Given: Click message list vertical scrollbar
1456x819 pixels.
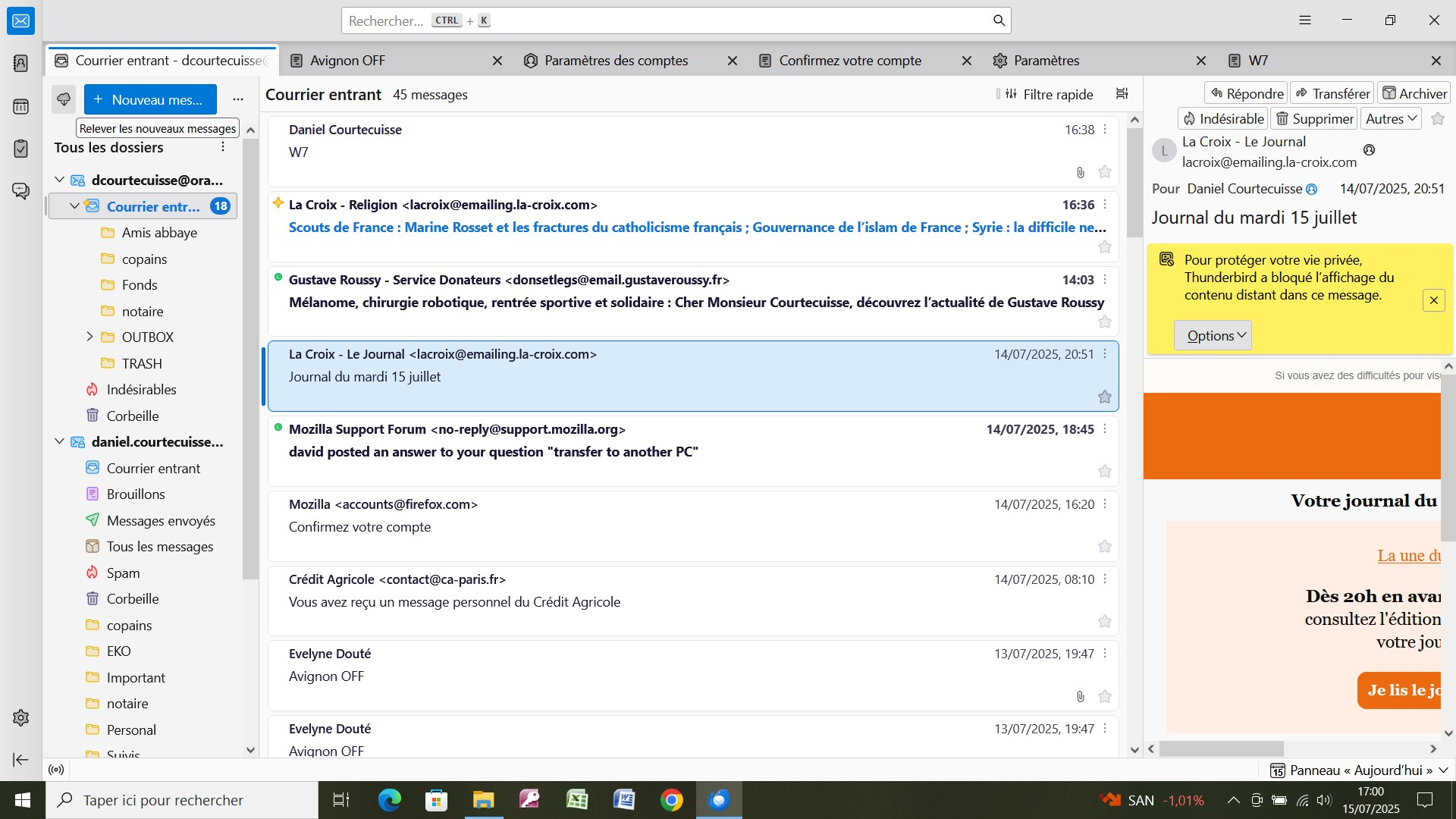Looking at the screenshot, I should (1134, 182).
